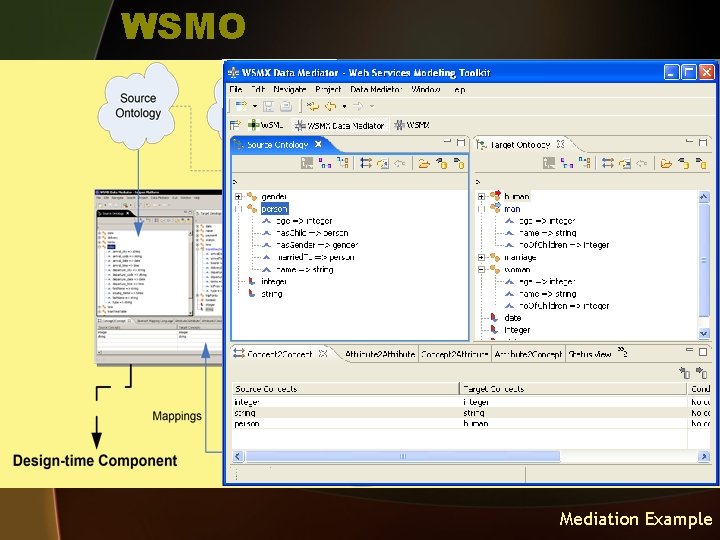
Task: Click the mappings table horizontal scrollbar thumb
Action: point(403,456)
